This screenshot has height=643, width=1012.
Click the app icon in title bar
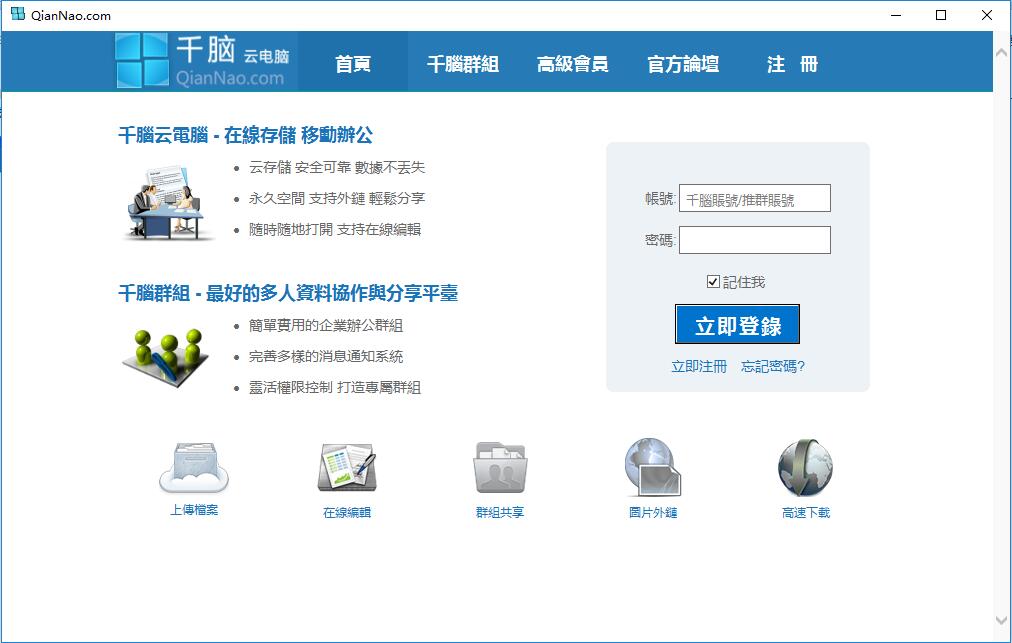click(17, 15)
